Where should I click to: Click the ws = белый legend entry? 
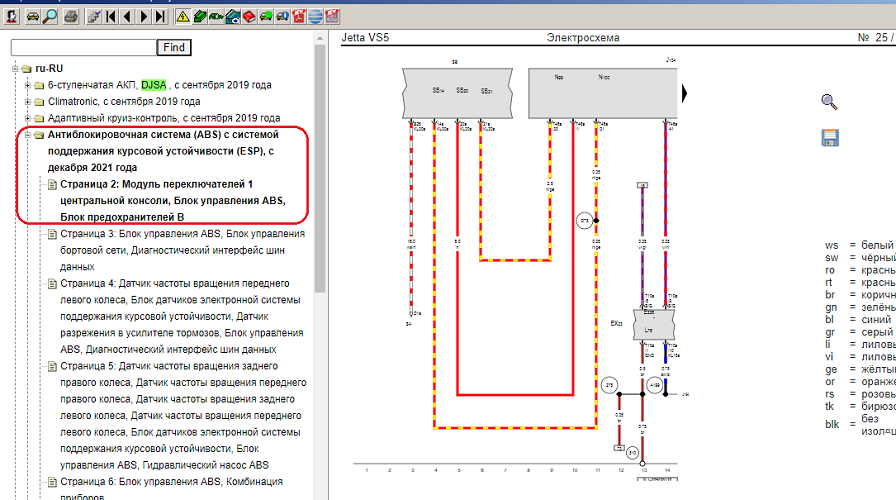859,245
